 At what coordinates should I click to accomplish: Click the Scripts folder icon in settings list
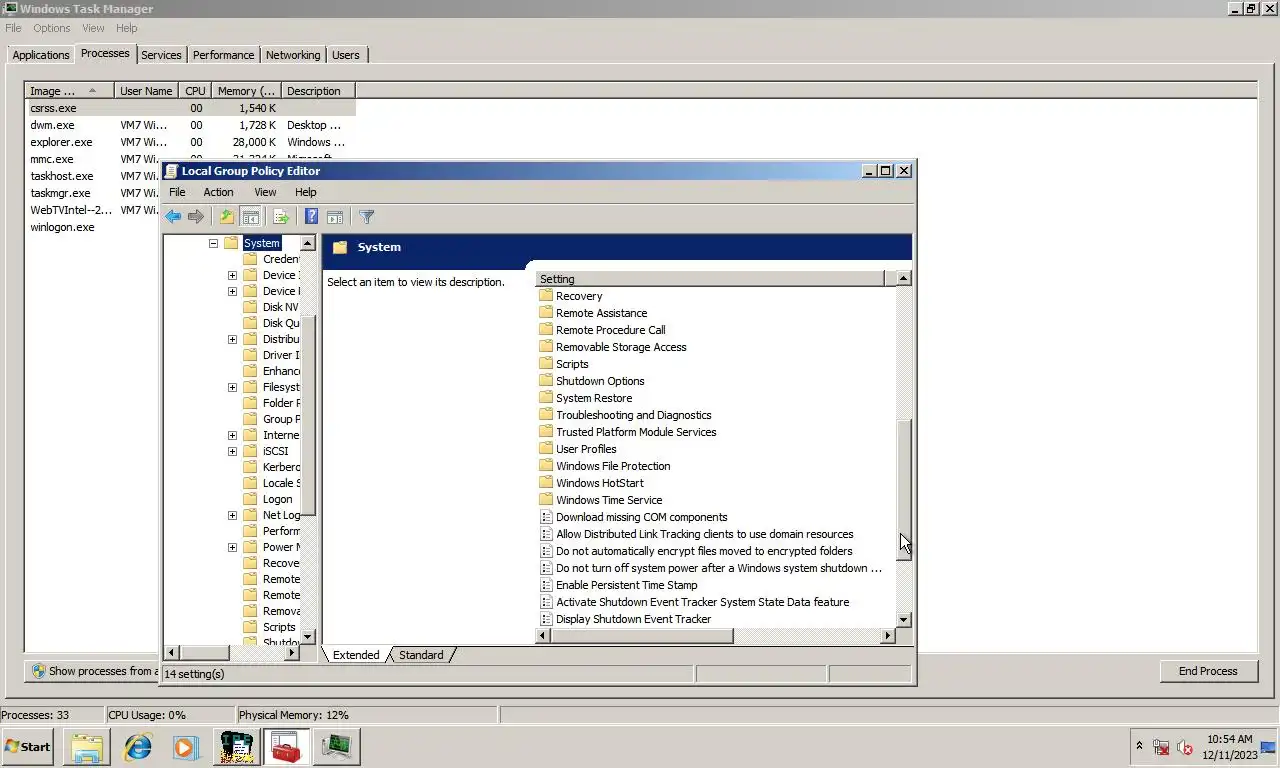546,364
